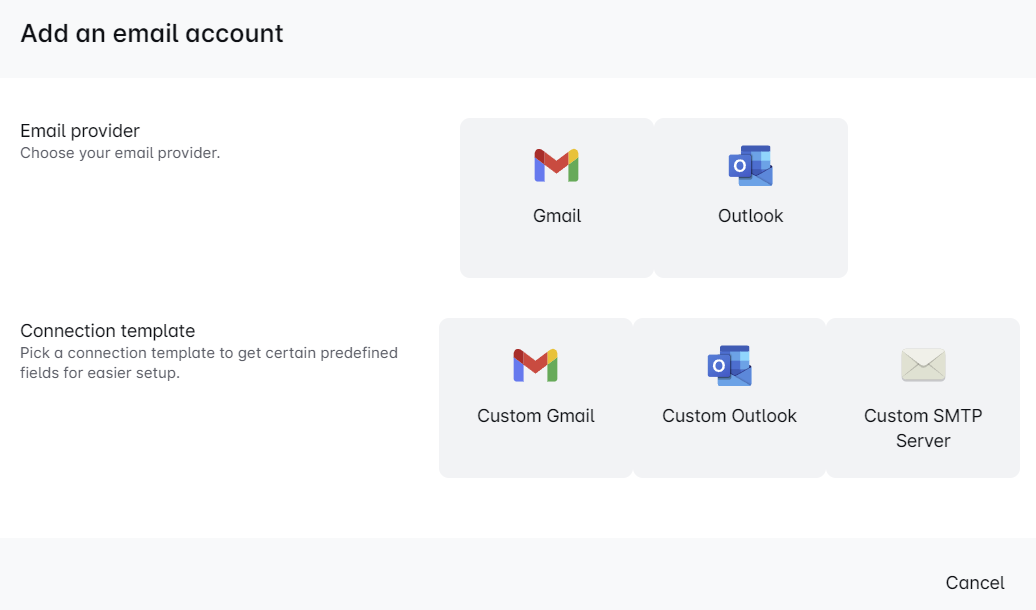Click the connection template description text
This screenshot has width=1036, height=610.
[x=209, y=363]
